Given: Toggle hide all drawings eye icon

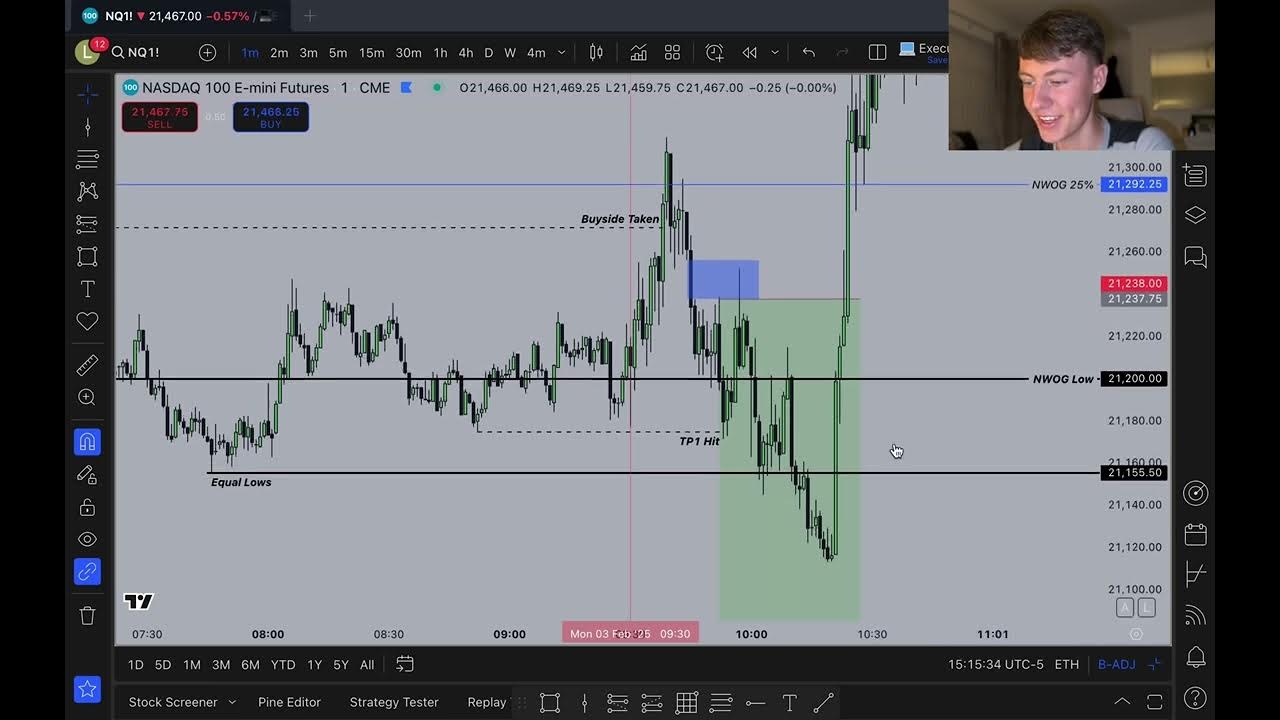Looking at the screenshot, I should click(x=87, y=539).
